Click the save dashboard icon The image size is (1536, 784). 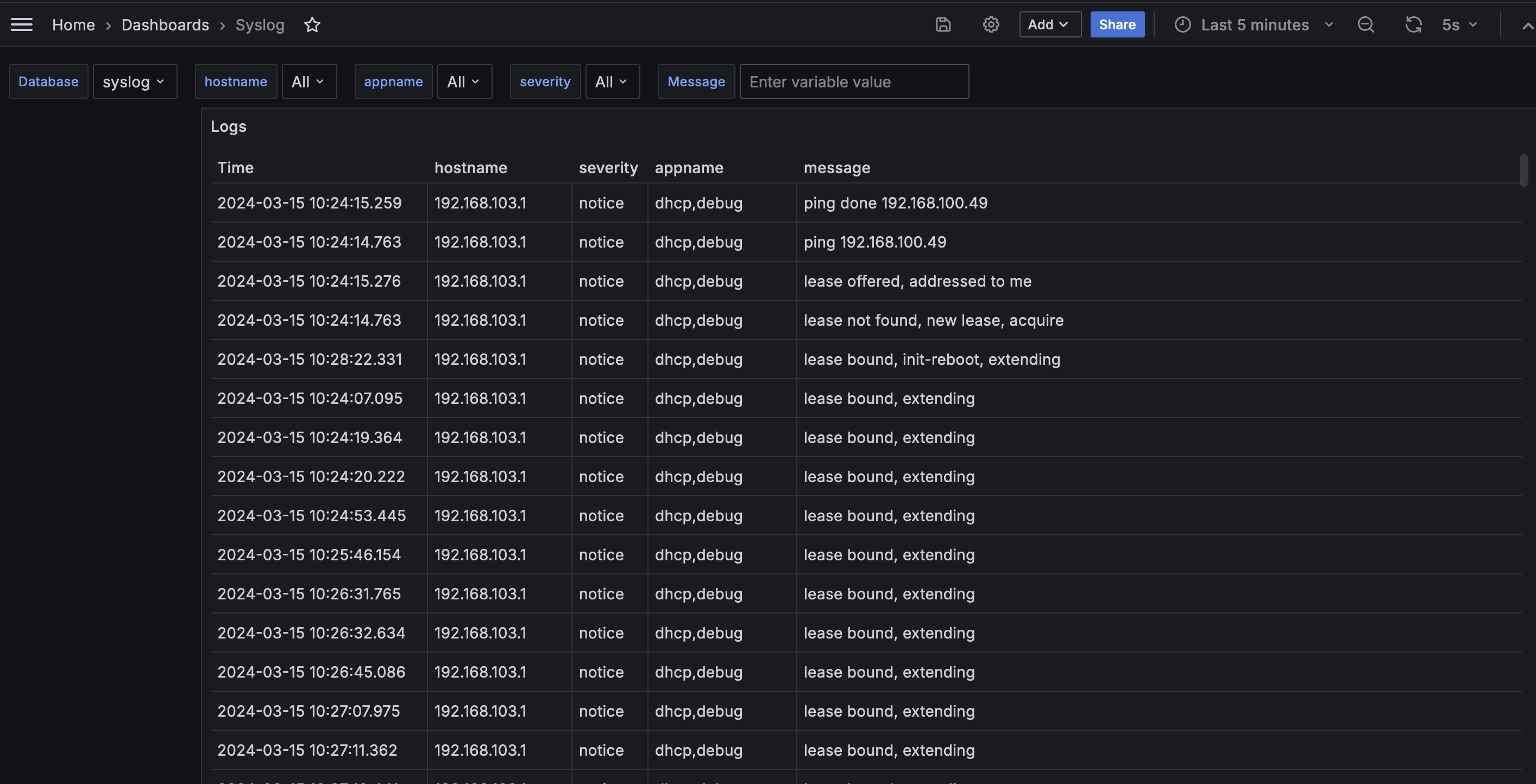coord(943,24)
